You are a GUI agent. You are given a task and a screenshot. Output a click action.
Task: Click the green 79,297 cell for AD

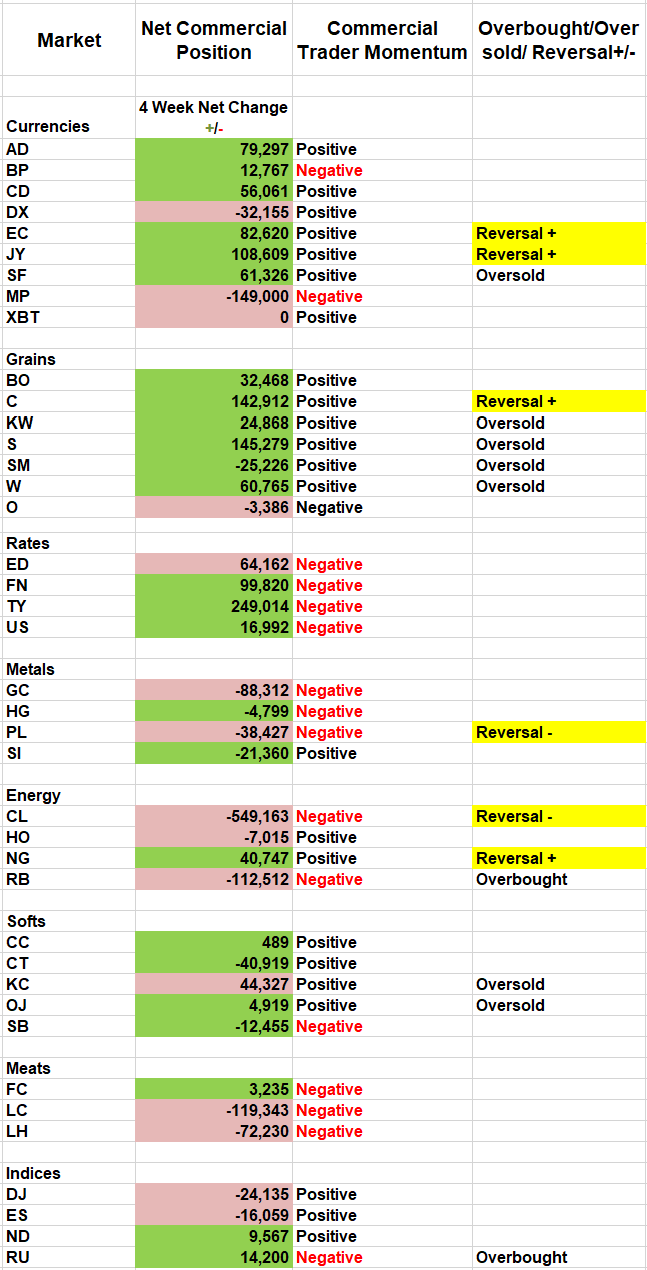coord(214,149)
